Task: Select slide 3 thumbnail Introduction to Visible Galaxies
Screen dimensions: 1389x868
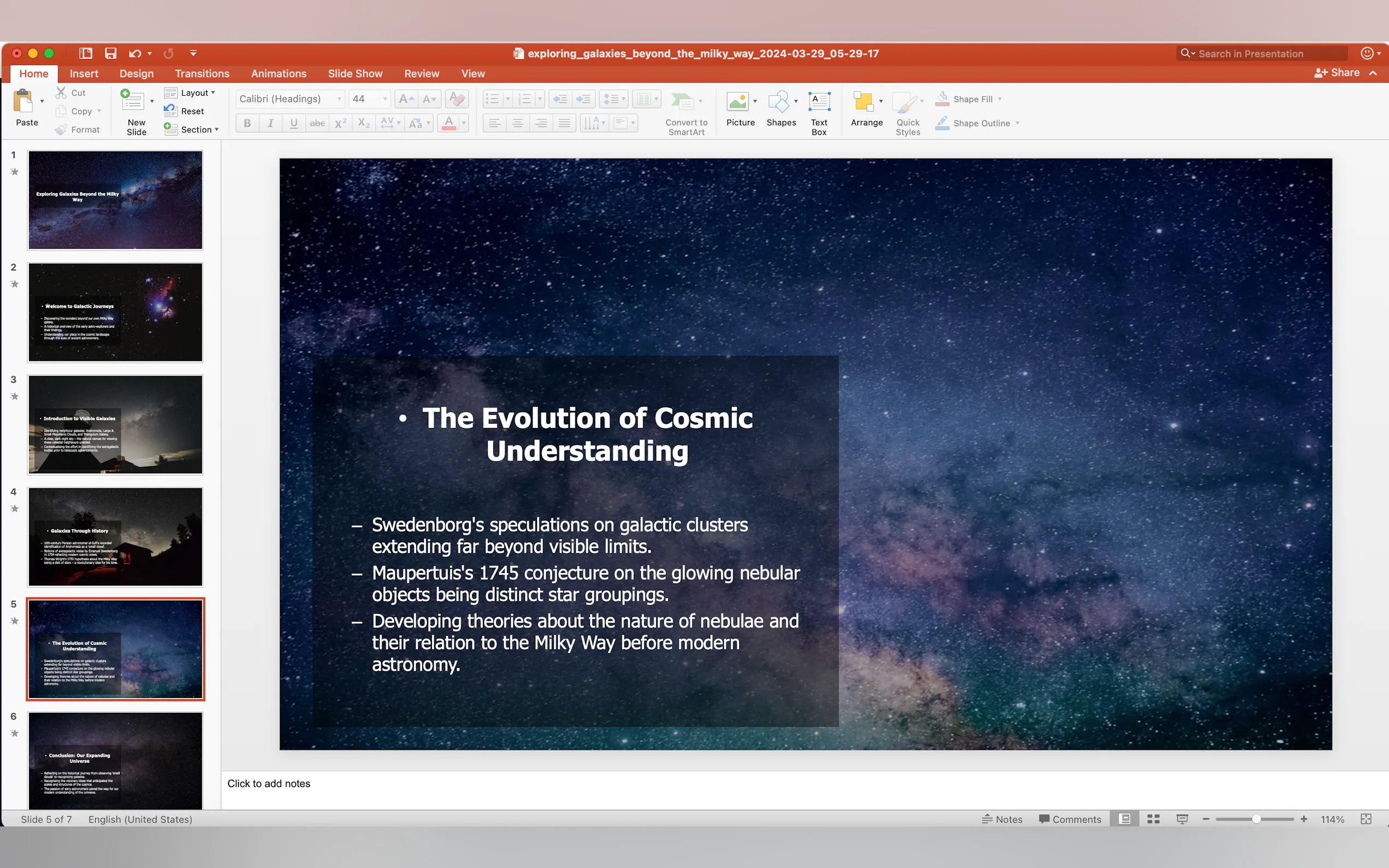Action: (x=115, y=425)
